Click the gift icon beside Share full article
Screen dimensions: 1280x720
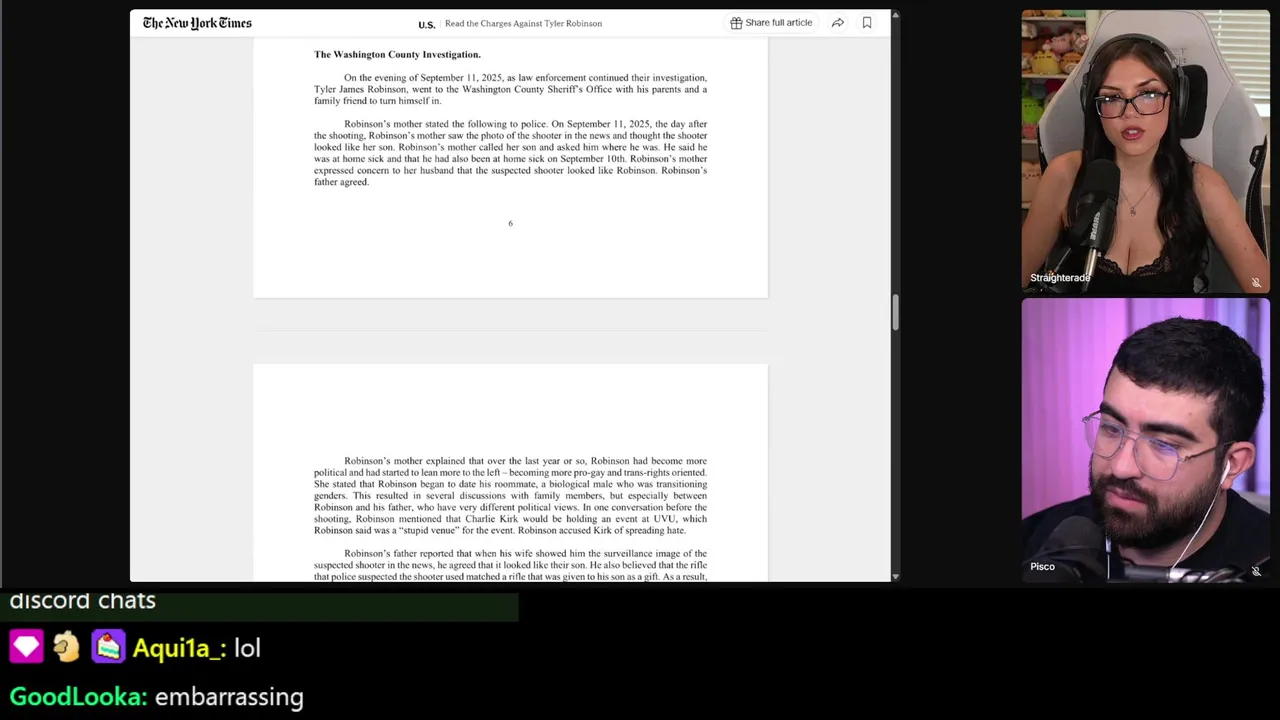pyautogui.click(x=736, y=23)
